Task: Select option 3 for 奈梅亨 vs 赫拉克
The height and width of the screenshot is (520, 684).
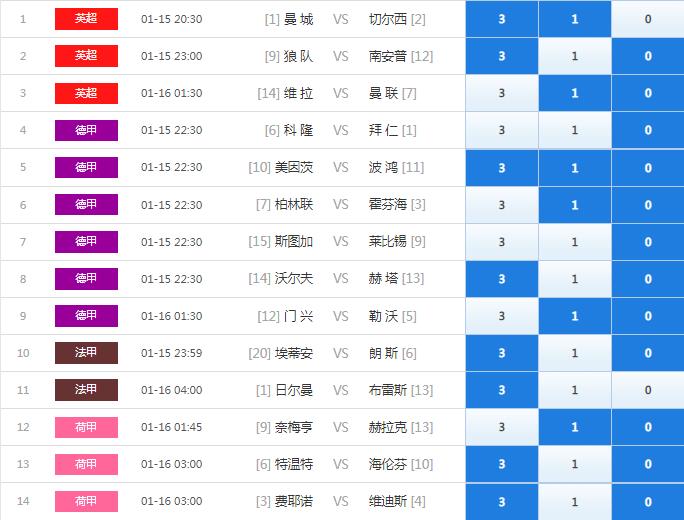Action: [502, 427]
